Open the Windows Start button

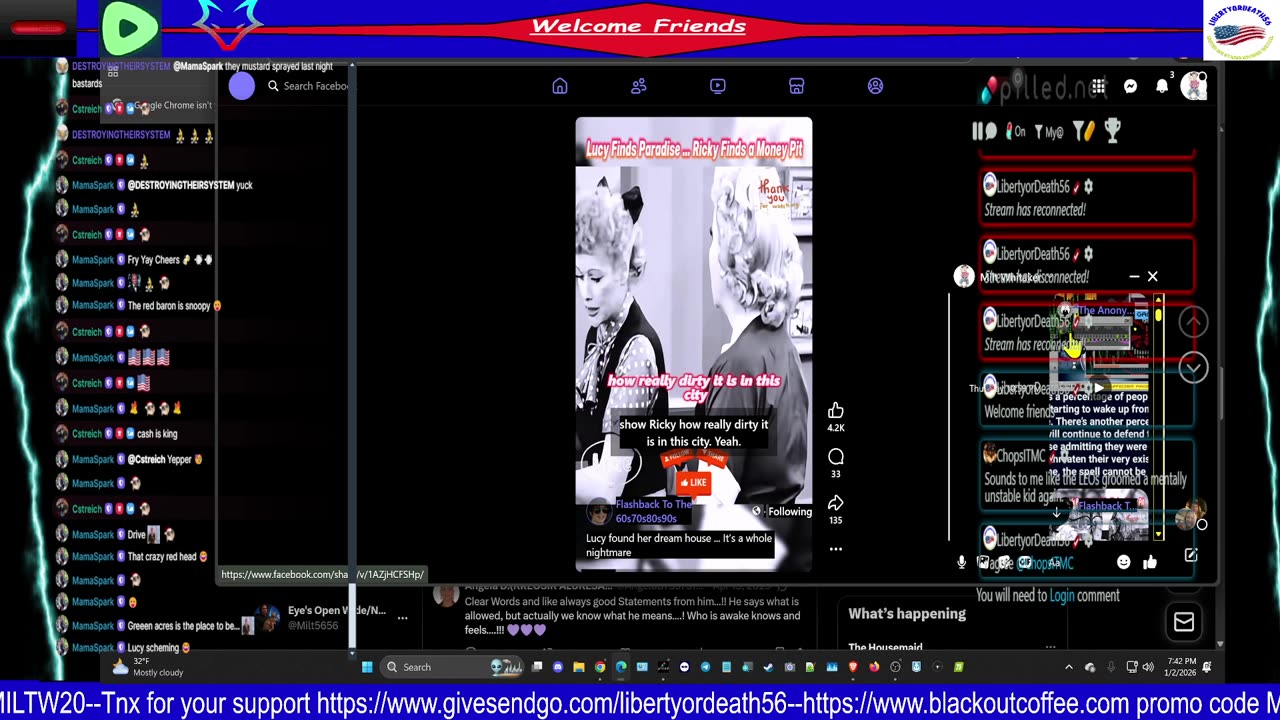coord(367,667)
